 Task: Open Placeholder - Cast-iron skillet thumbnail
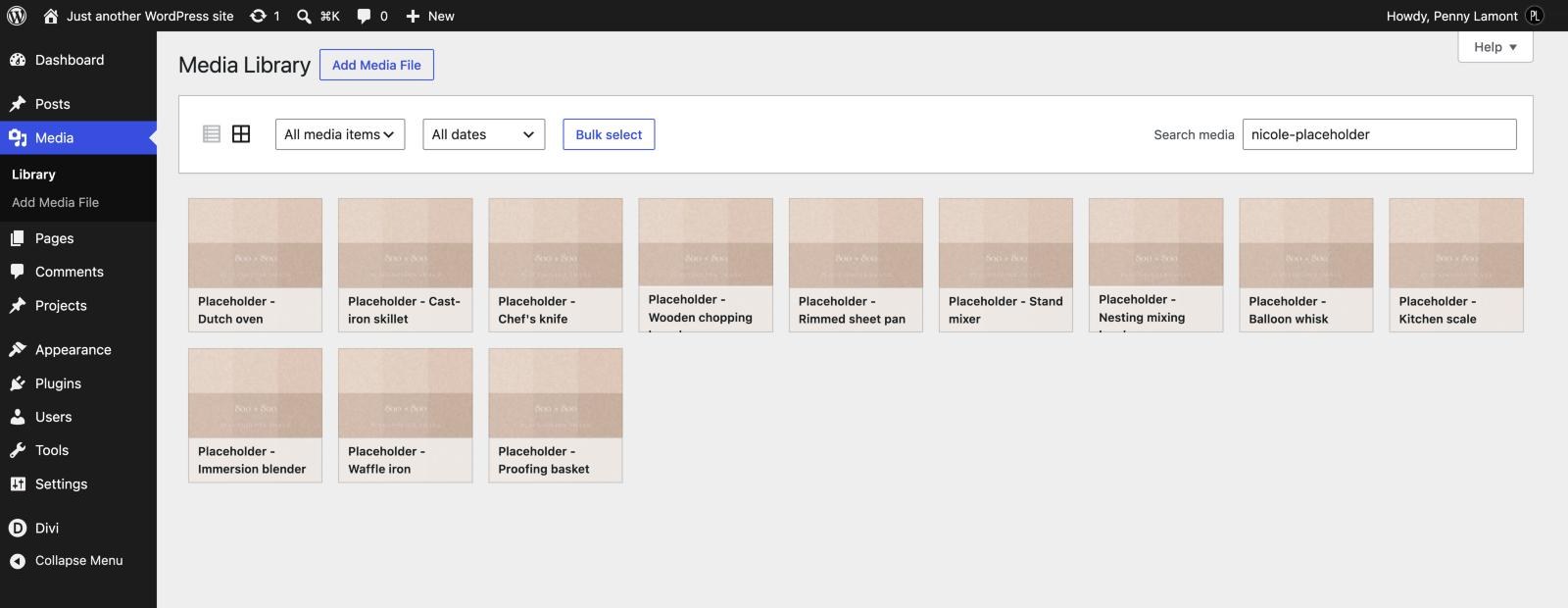[x=405, y=265]
